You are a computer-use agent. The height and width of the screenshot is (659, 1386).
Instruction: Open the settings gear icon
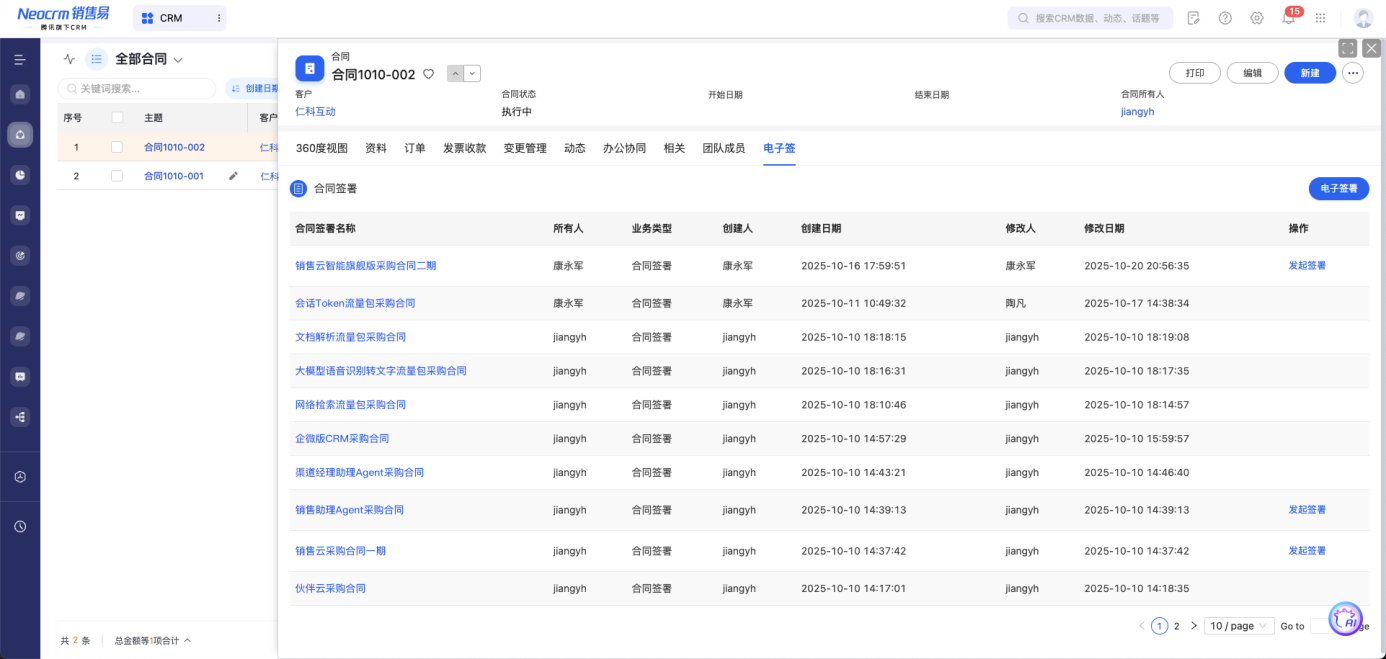[x=1257, y=18]
